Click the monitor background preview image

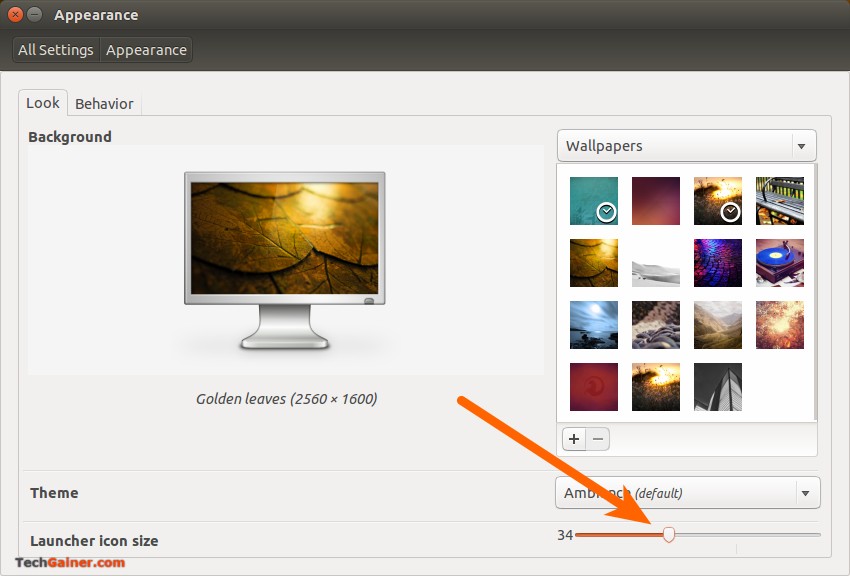(285, 260)
